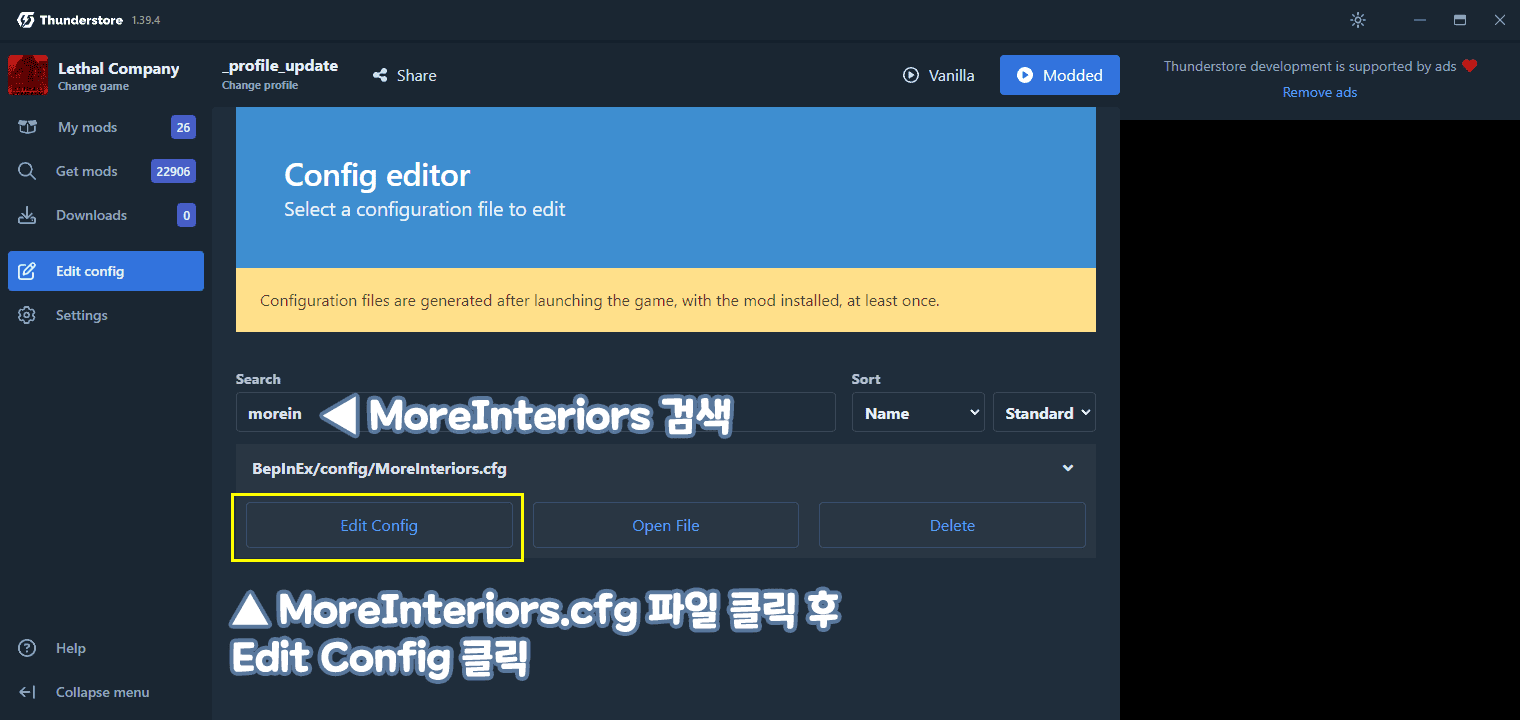The height and width of the screenshot is (720, 1520).
Task: Click the Help question mark icon
Action: pyautogui.click(x=27, y=648)
